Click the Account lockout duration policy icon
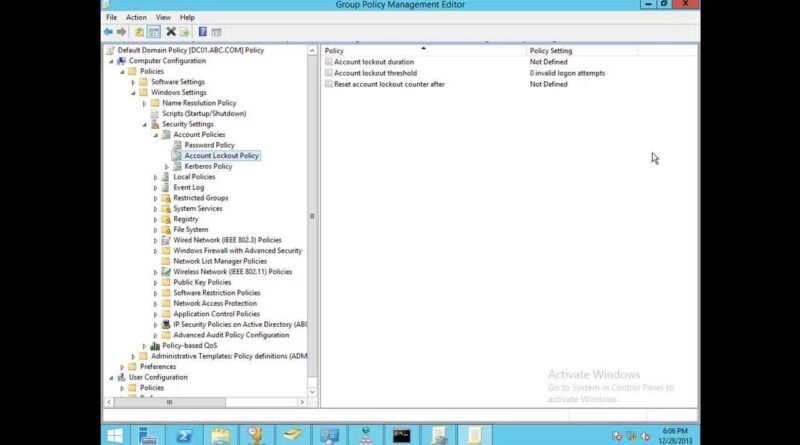The height and width of the screenshot is (445, 800). click(329, 62)
